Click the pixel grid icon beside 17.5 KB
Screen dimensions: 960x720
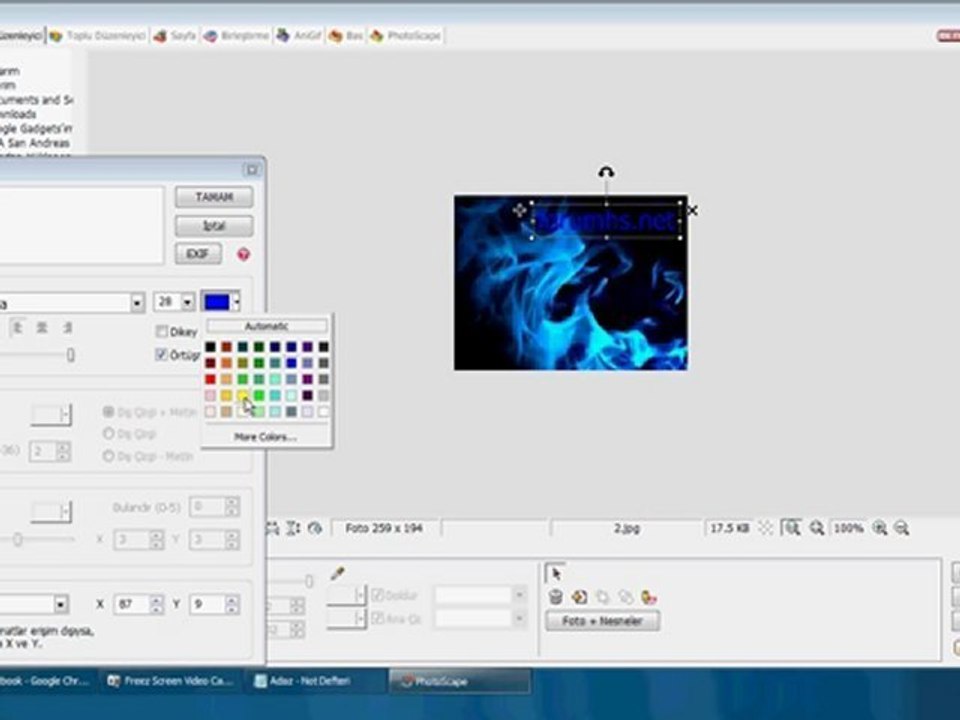pyautogui.click(x=765, y=528)
